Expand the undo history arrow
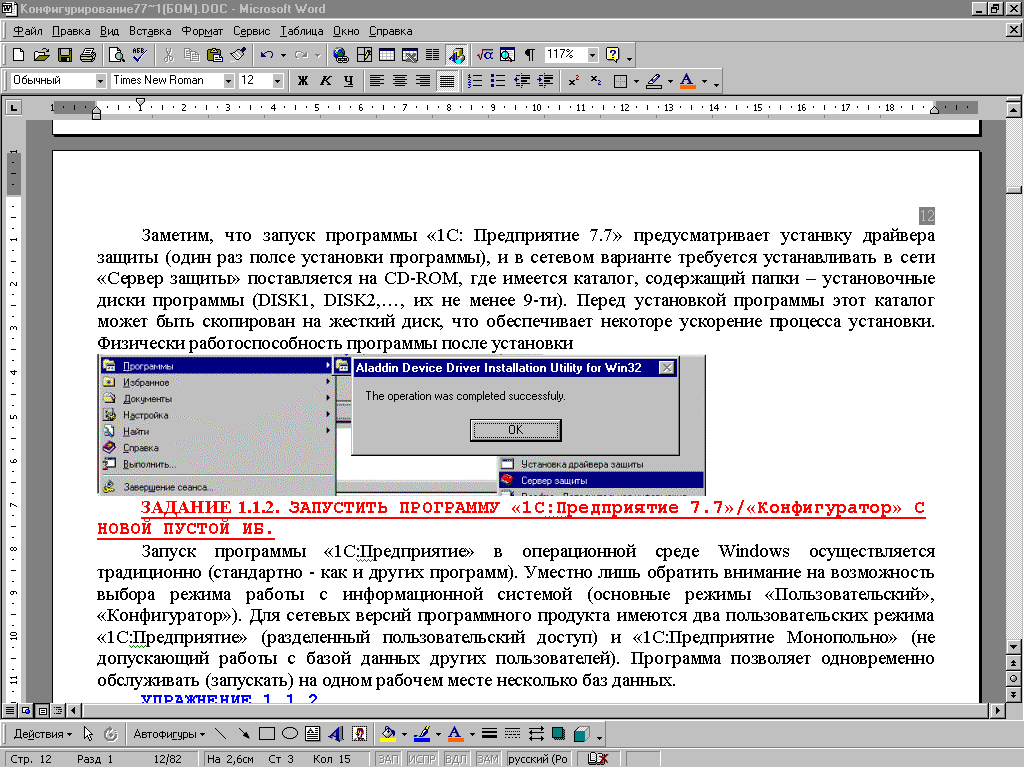This screenshot has width=1024, height=768. [283, 55]
